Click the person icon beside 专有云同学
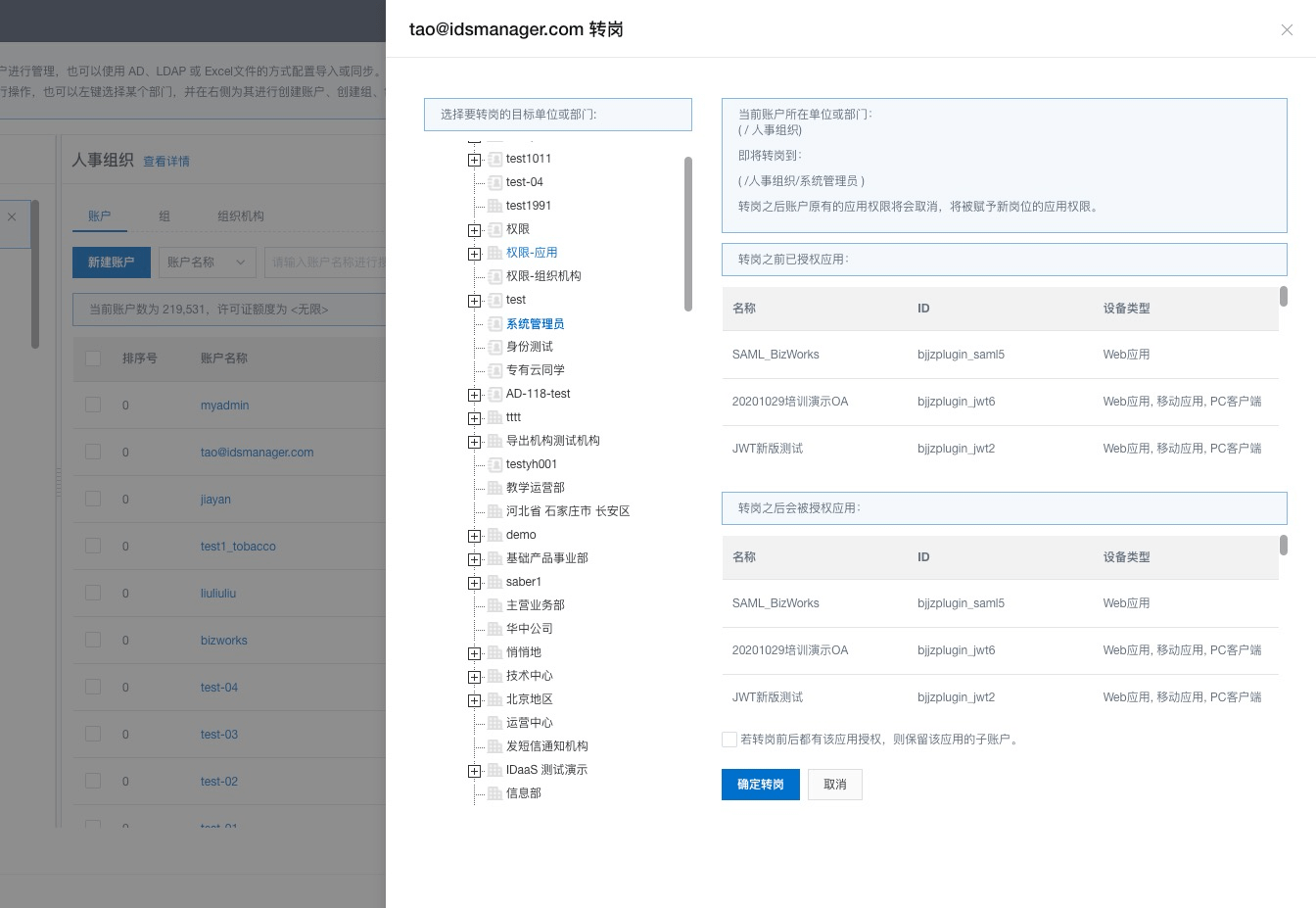Viewport: 1316px width, 908px height. (495, 370)
